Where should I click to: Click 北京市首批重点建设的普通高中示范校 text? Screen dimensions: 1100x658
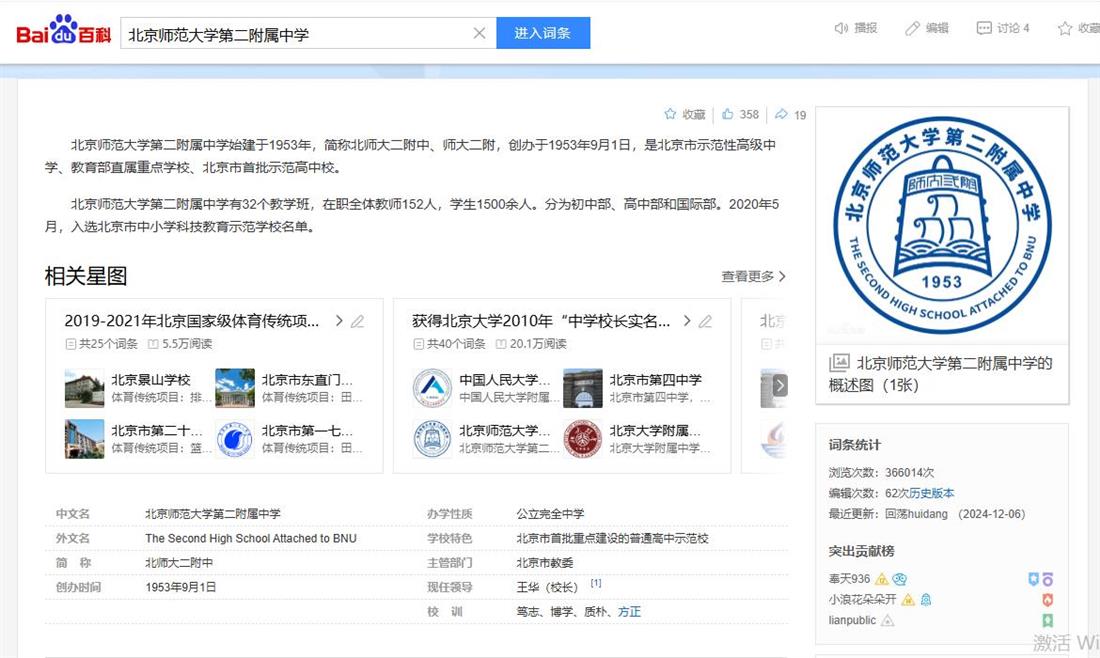612,539
